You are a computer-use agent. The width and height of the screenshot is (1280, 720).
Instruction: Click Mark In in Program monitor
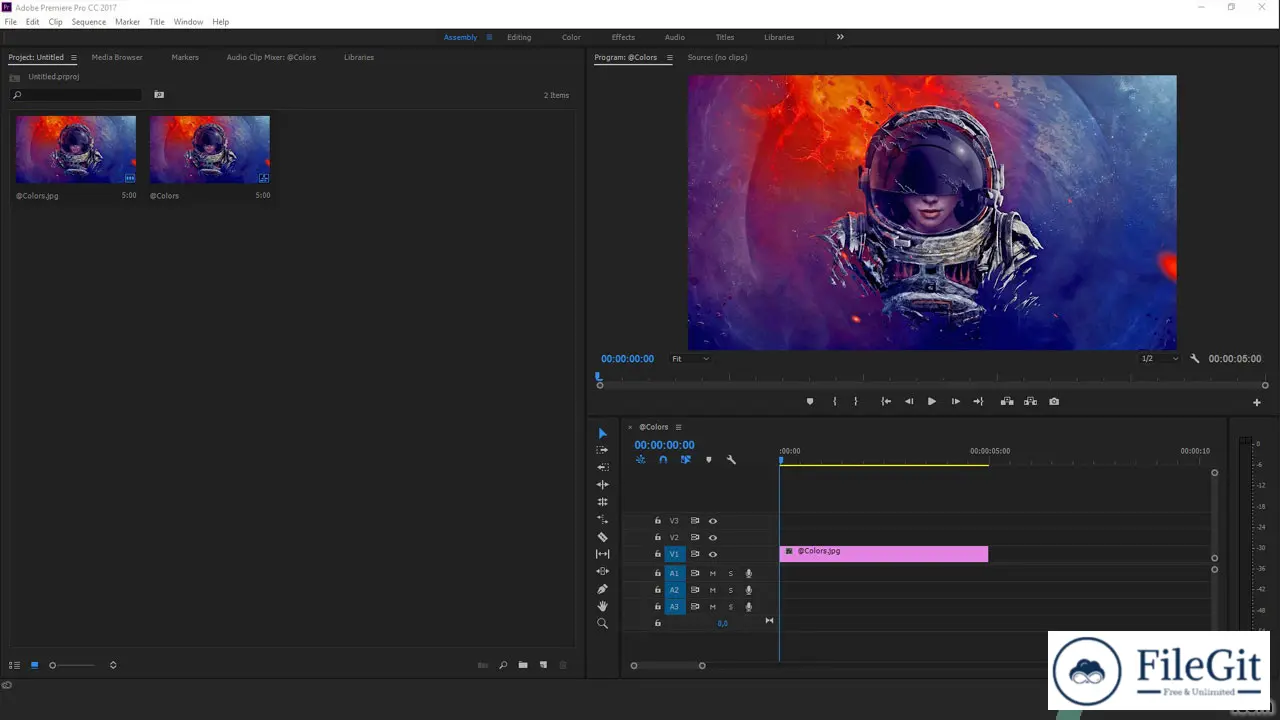[835, 401]
